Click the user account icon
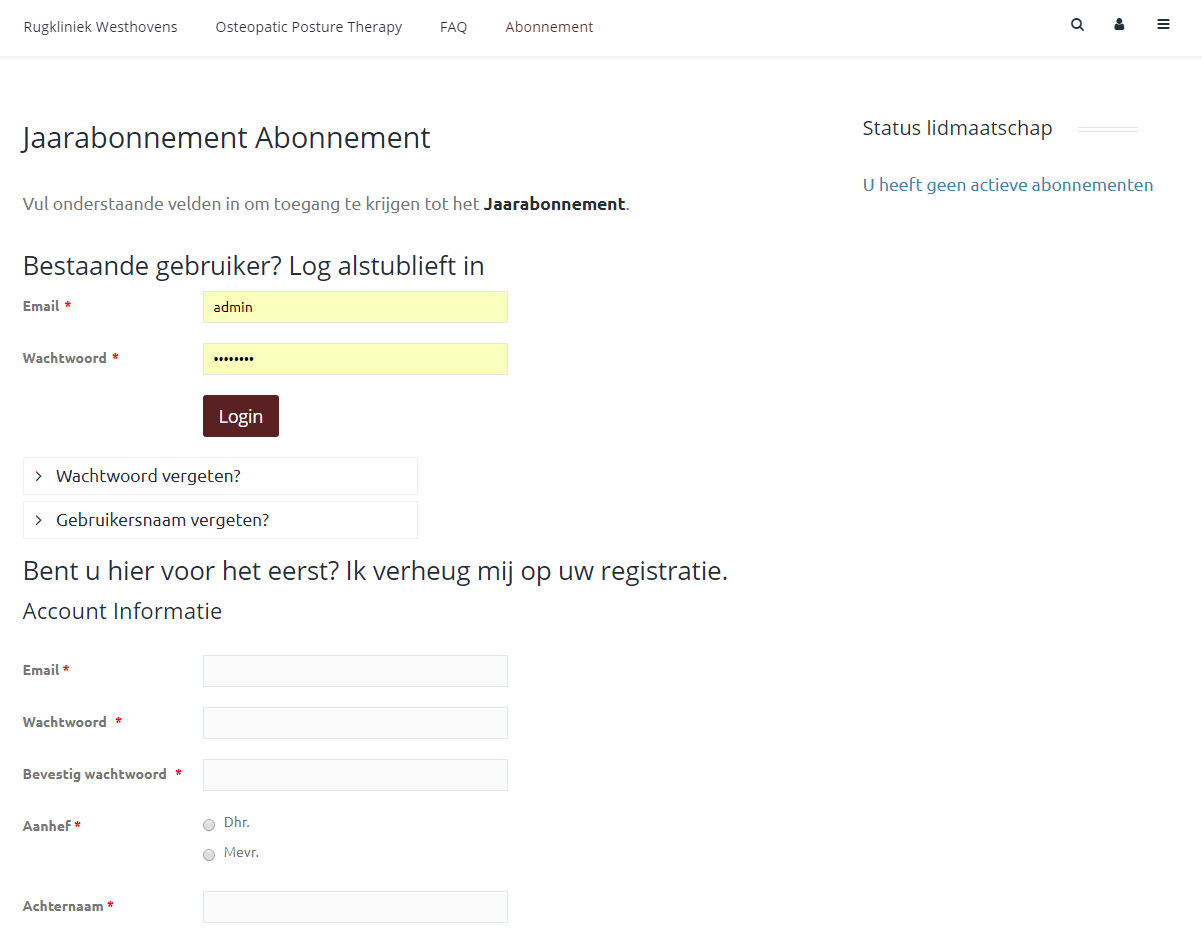Screen dimensions: 1202x940 coord(1120,25)
